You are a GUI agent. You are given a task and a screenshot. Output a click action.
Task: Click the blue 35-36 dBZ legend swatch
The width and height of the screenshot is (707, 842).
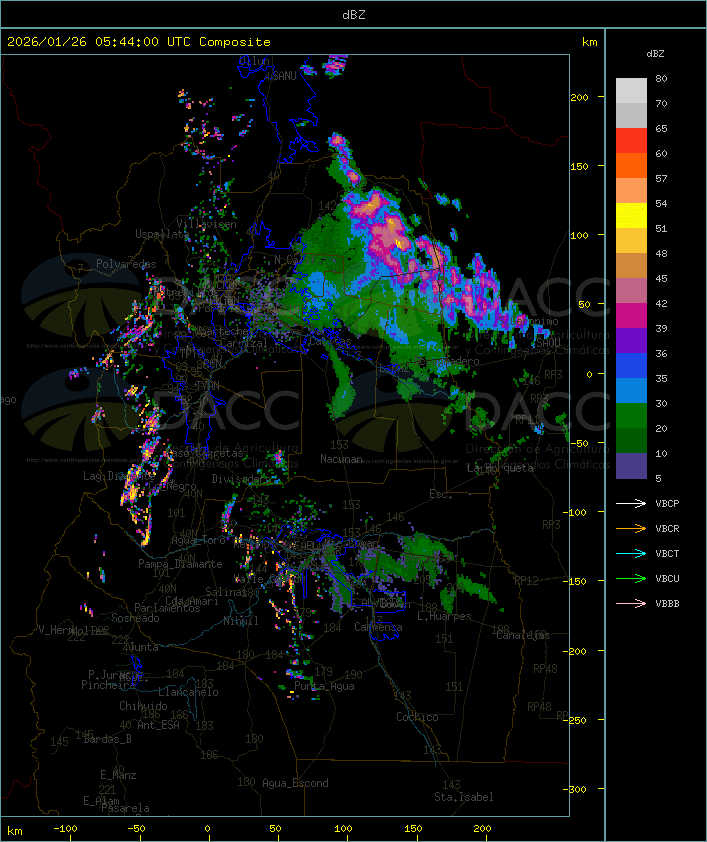631,366
